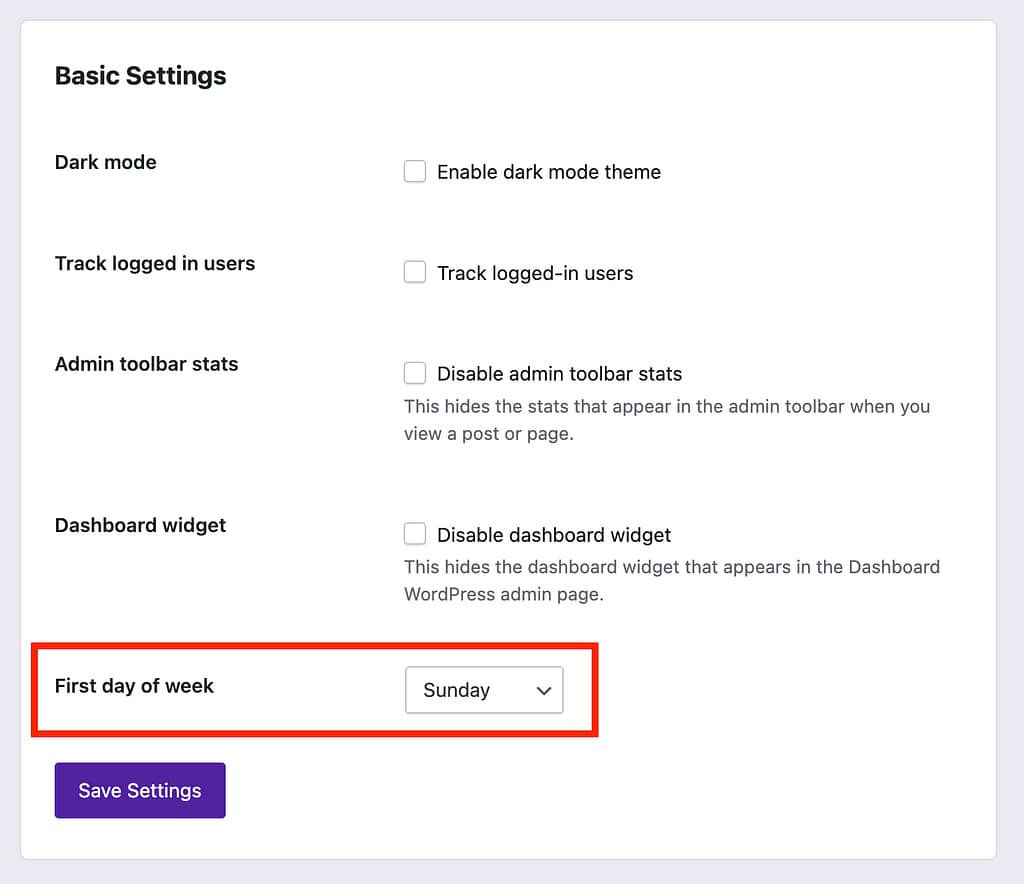The image size is (1024, 884).
Task: Select the 'Sunday' value shown in the dropdown
Action: [x=457, y=690]
